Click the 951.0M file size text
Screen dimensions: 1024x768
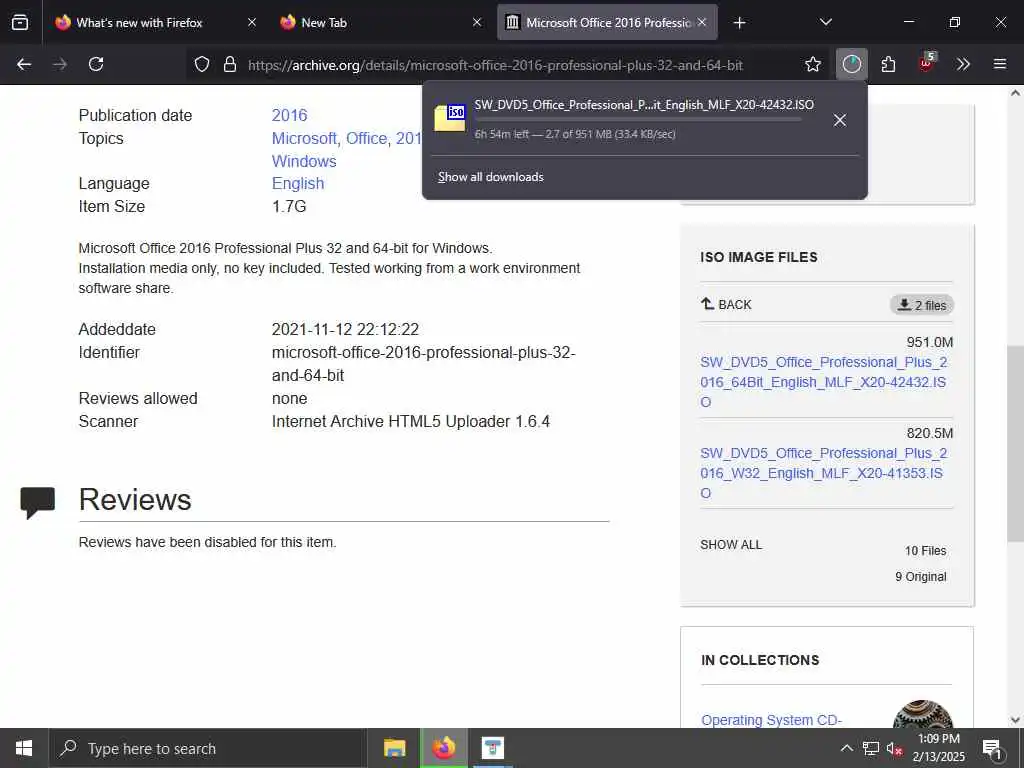point(930,342)
